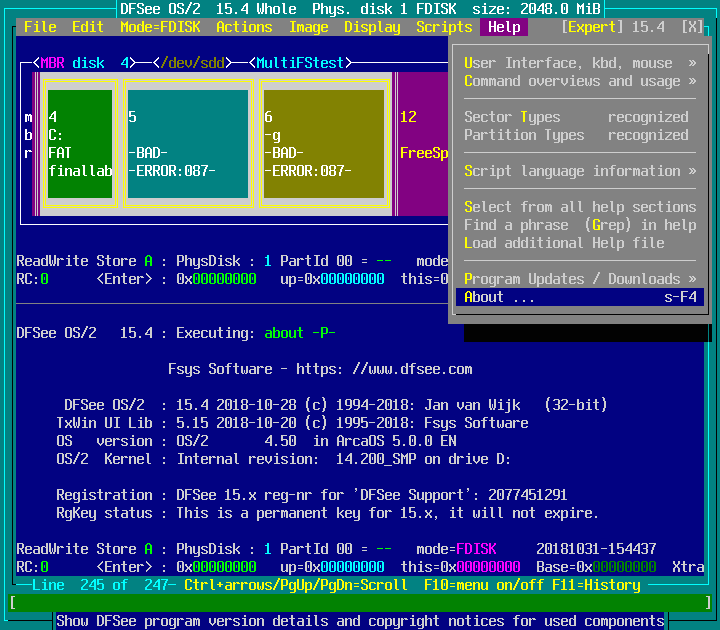Select olive partition 6 block
Viewport: 720px width, 630px height.
(x=323, y=143)
